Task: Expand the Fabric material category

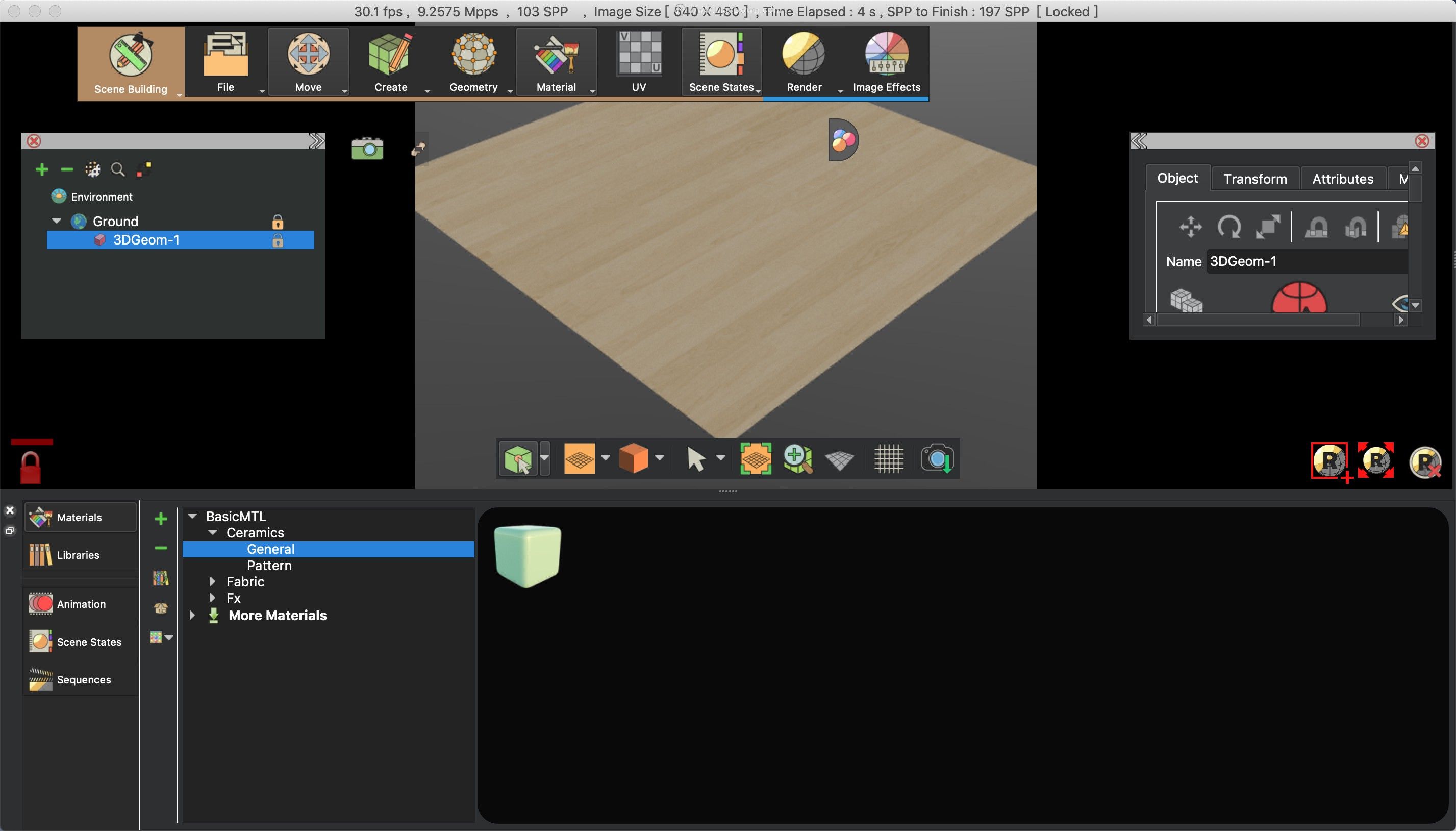Action: point(212,581)
